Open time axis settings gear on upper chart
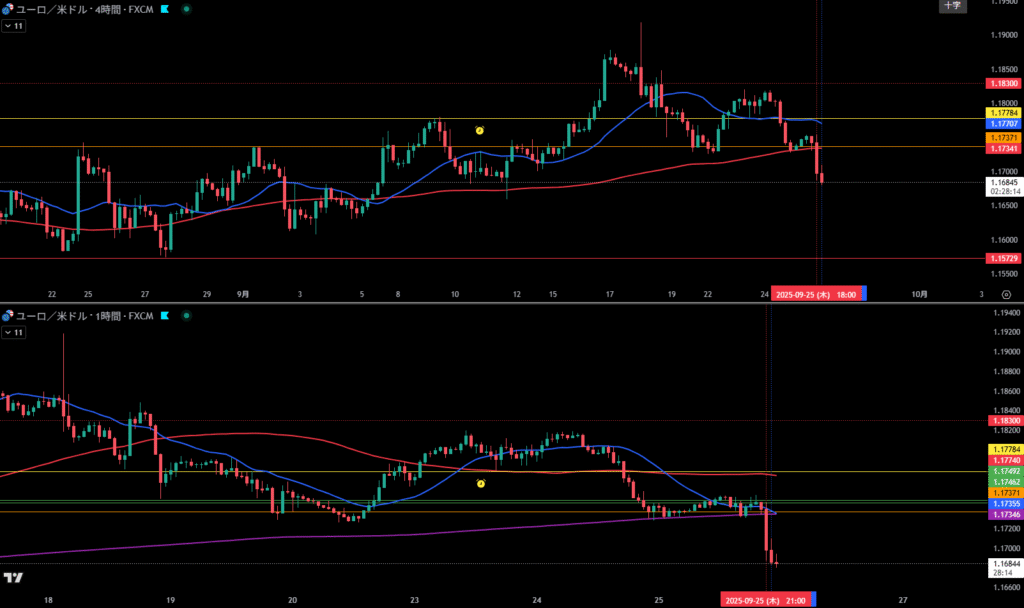Screen dimensions: 1024x608 [1005, 294]
